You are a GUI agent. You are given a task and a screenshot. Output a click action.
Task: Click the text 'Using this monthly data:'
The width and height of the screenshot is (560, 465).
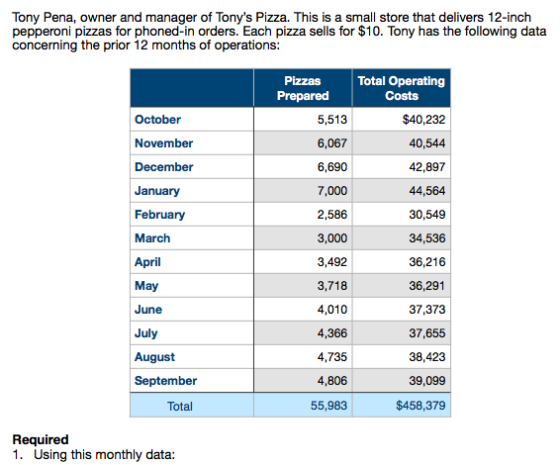[104, 455]
